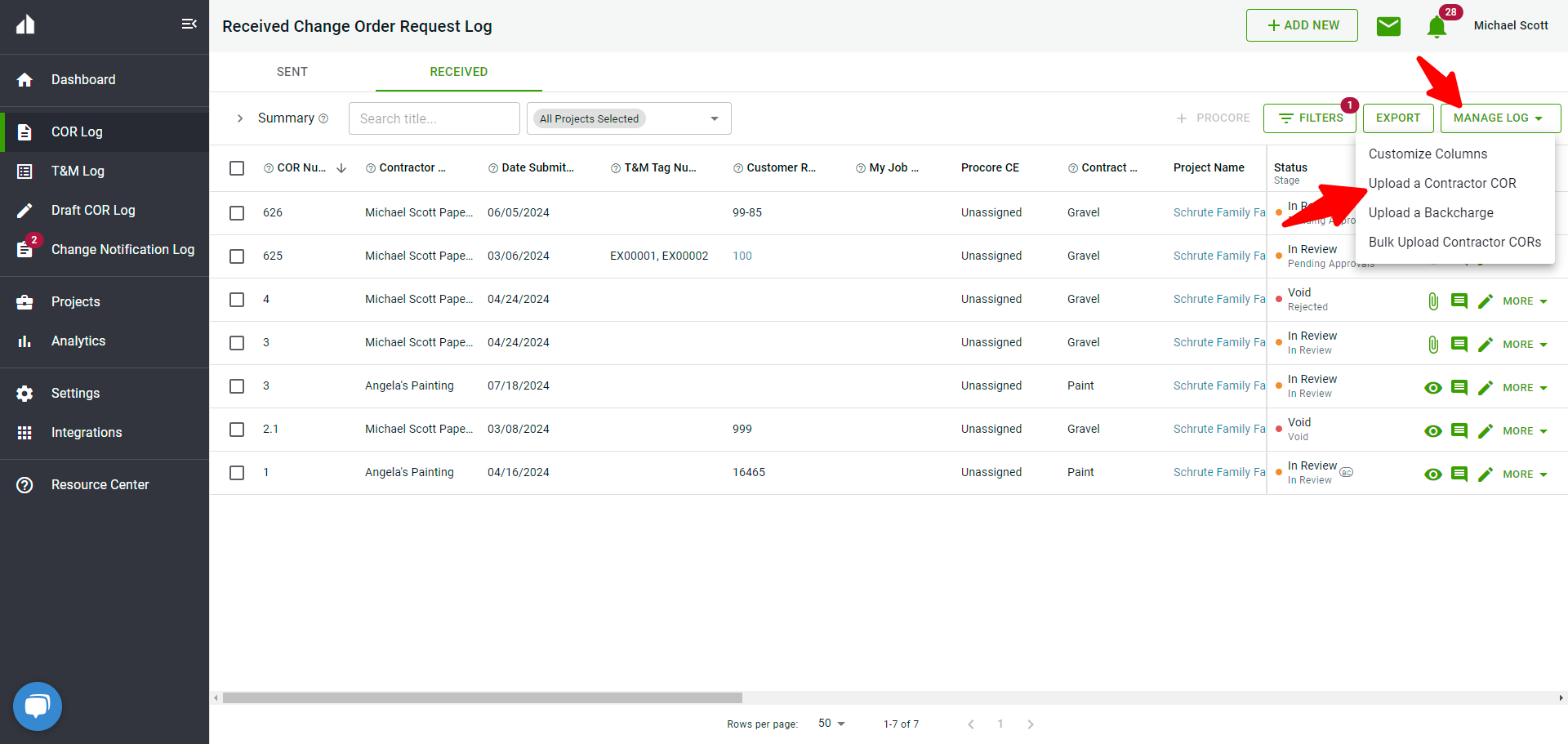Click the edit pencil for COR 625
1568x744 pixels.
click(x=1486, y=256)
